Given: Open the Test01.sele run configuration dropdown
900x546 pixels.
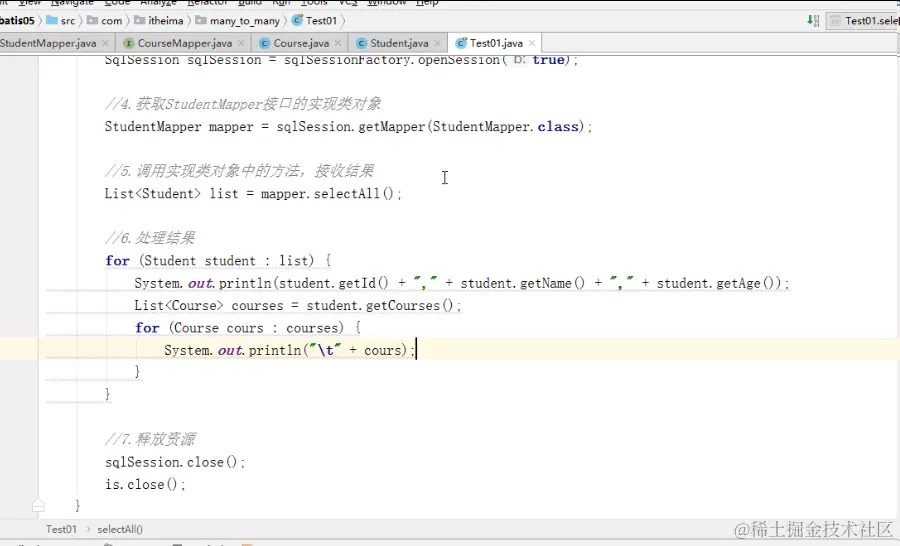Looking at the screenshot, I should pos(864,21).
